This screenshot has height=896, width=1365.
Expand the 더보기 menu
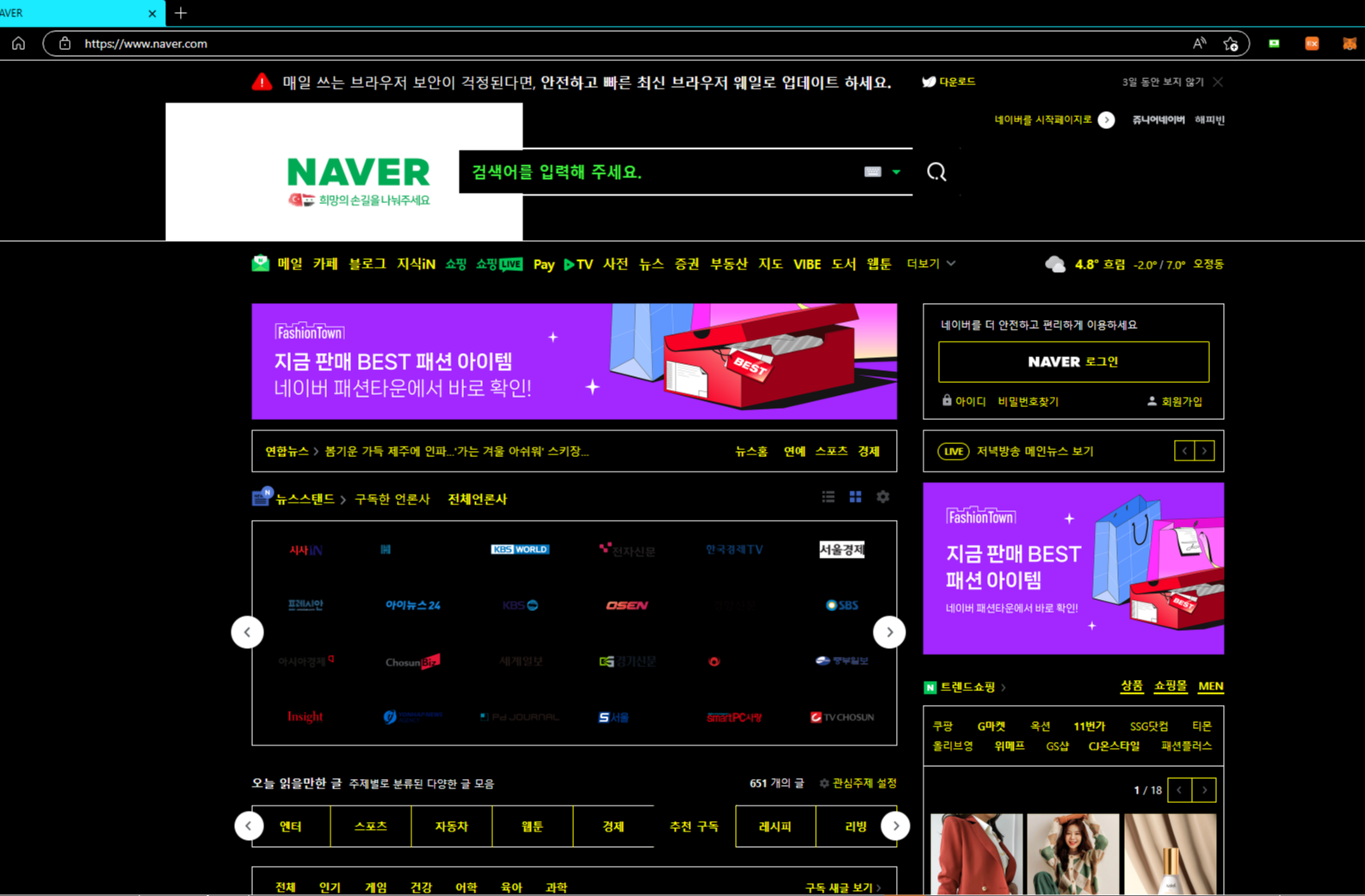pyautogui.click(x=930, y=263)
